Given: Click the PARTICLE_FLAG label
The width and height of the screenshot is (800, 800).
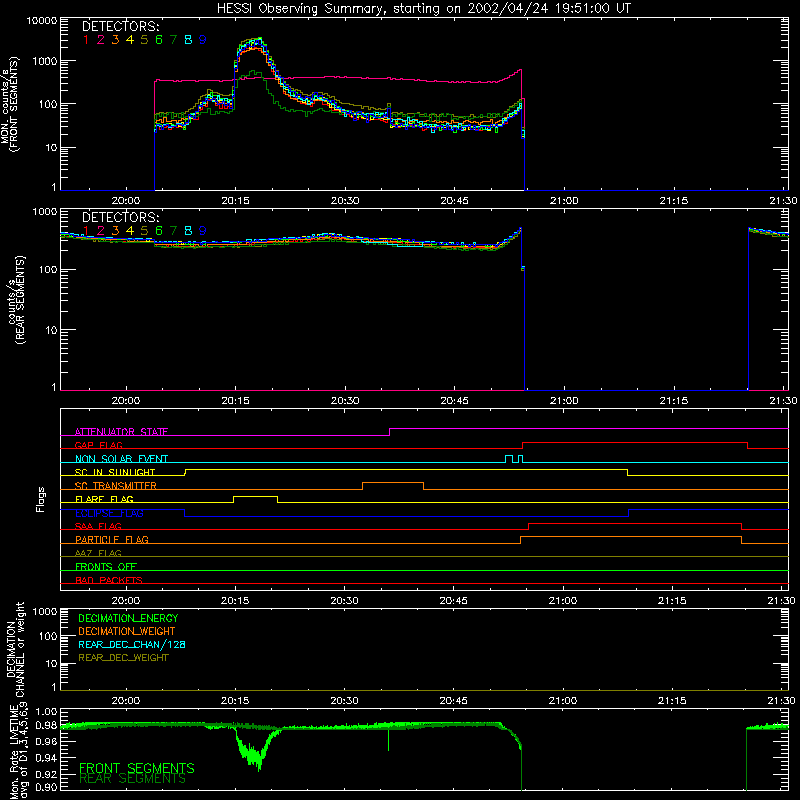Looking at the screenshot, I should 112,539.
